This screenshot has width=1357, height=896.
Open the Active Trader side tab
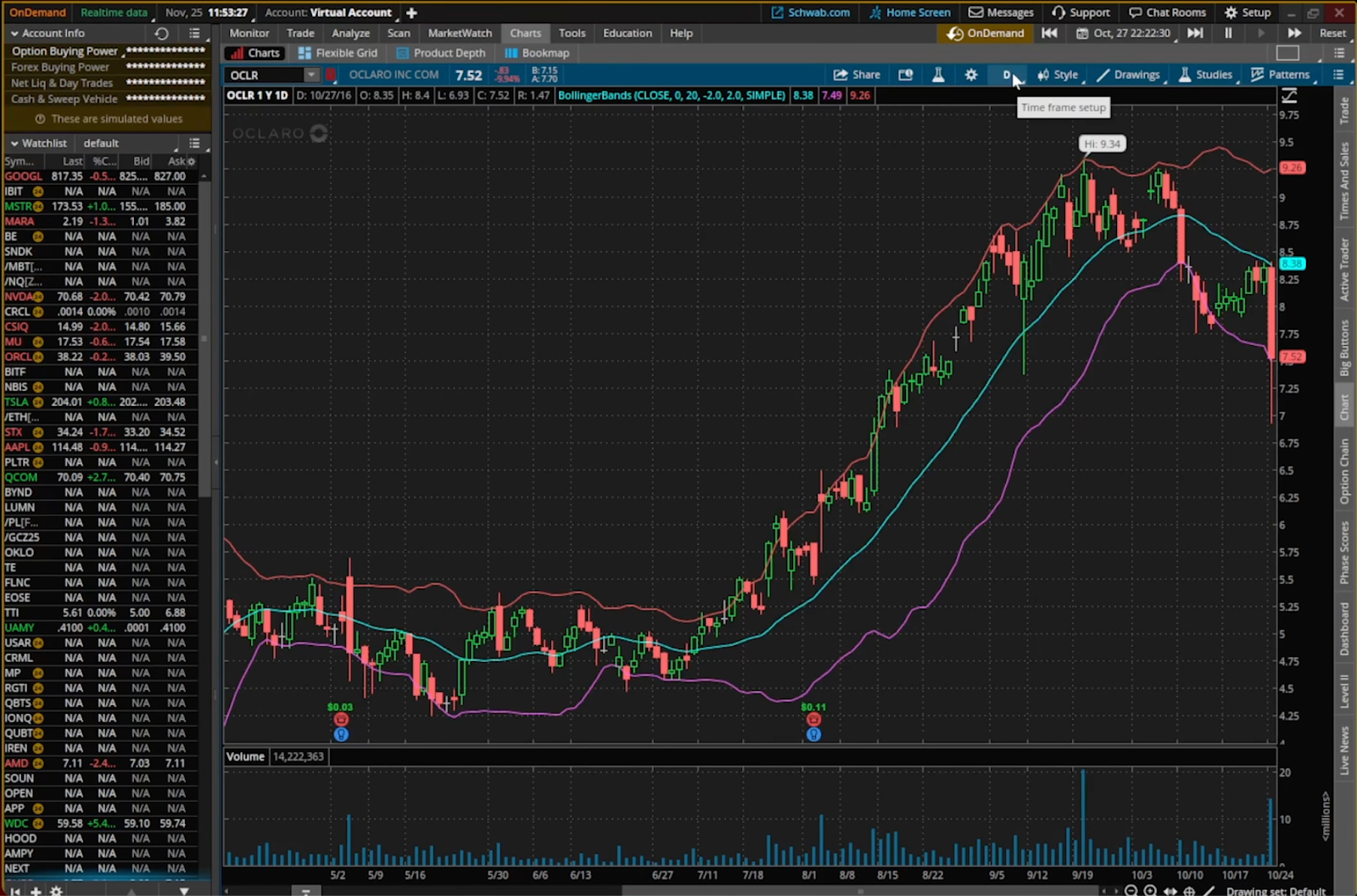pos(1344,270)
